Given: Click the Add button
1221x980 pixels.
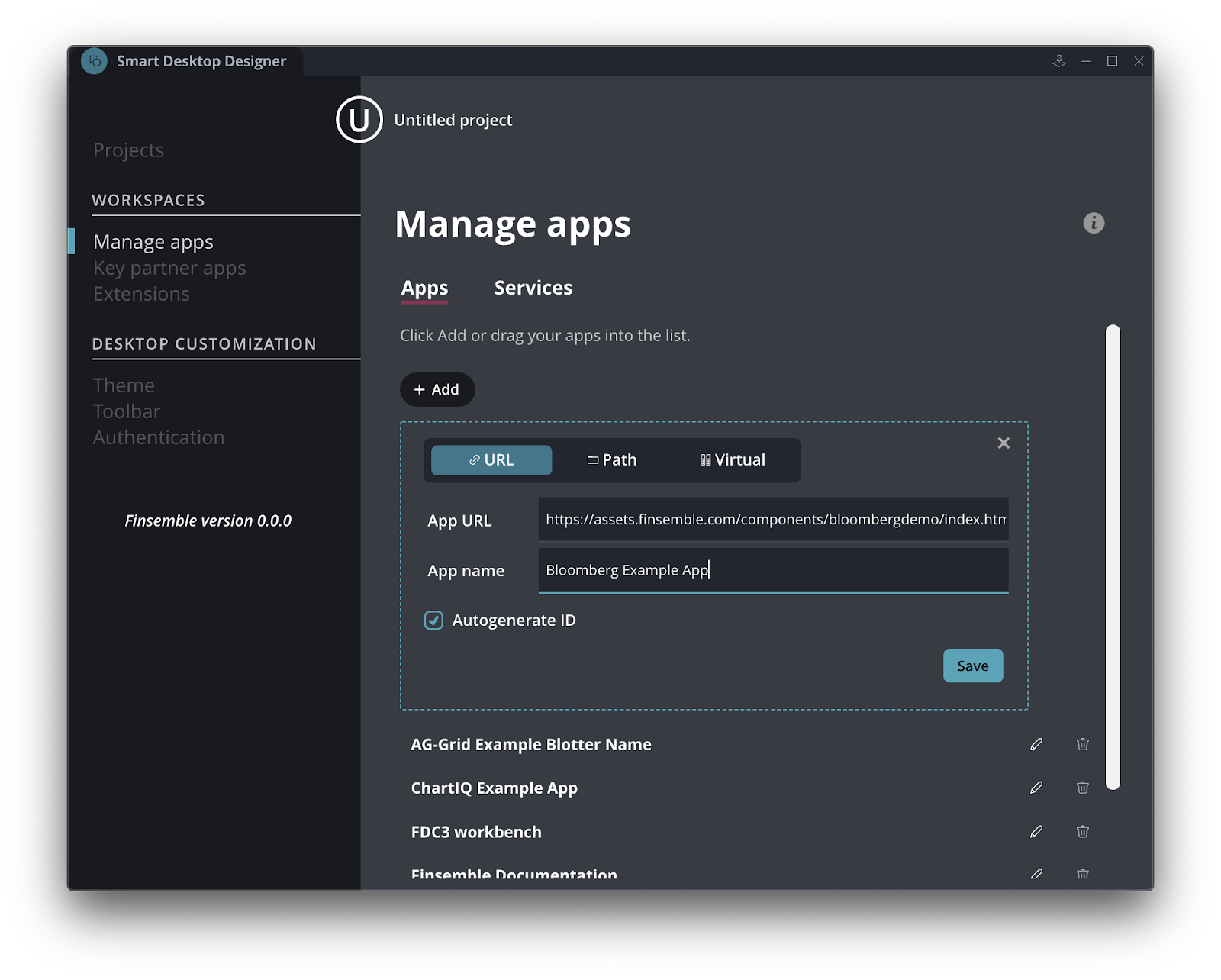Looking at the screenshot, I should (x=437, y=389).
